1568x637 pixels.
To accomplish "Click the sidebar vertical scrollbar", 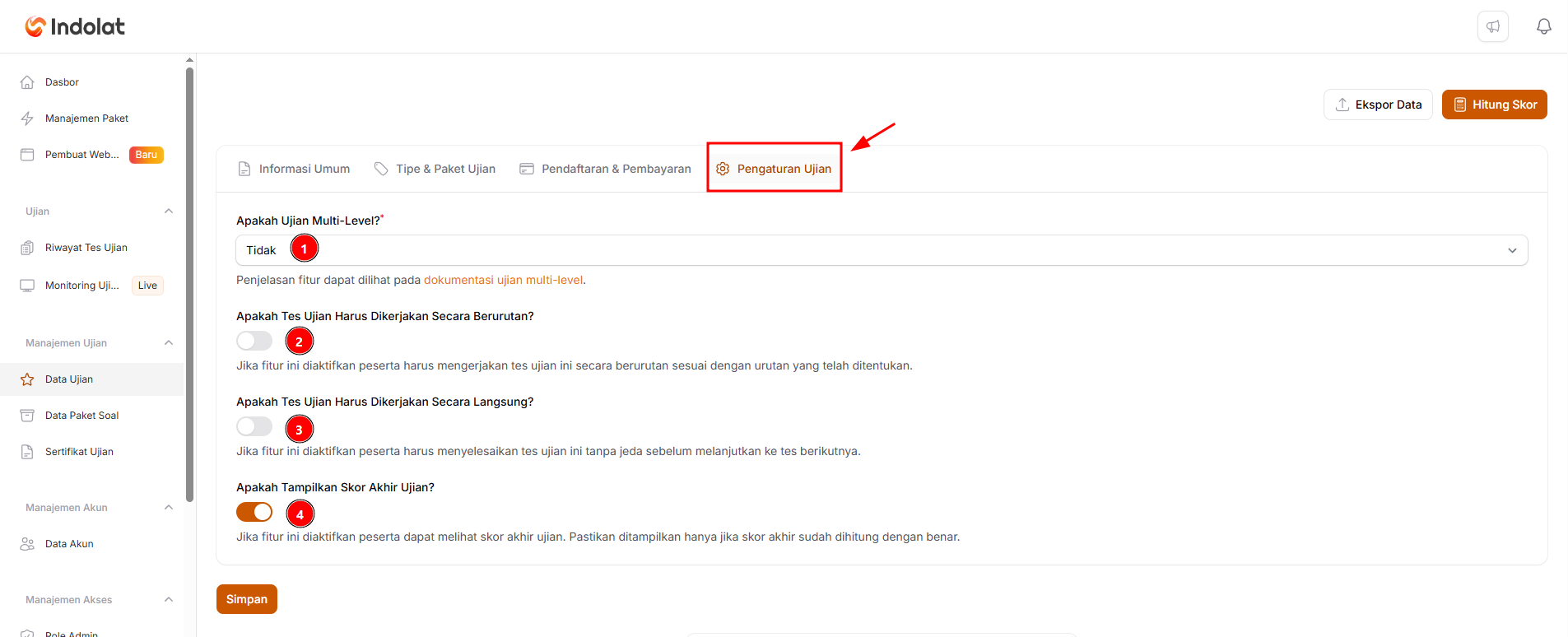I will (x=189, y=284).
